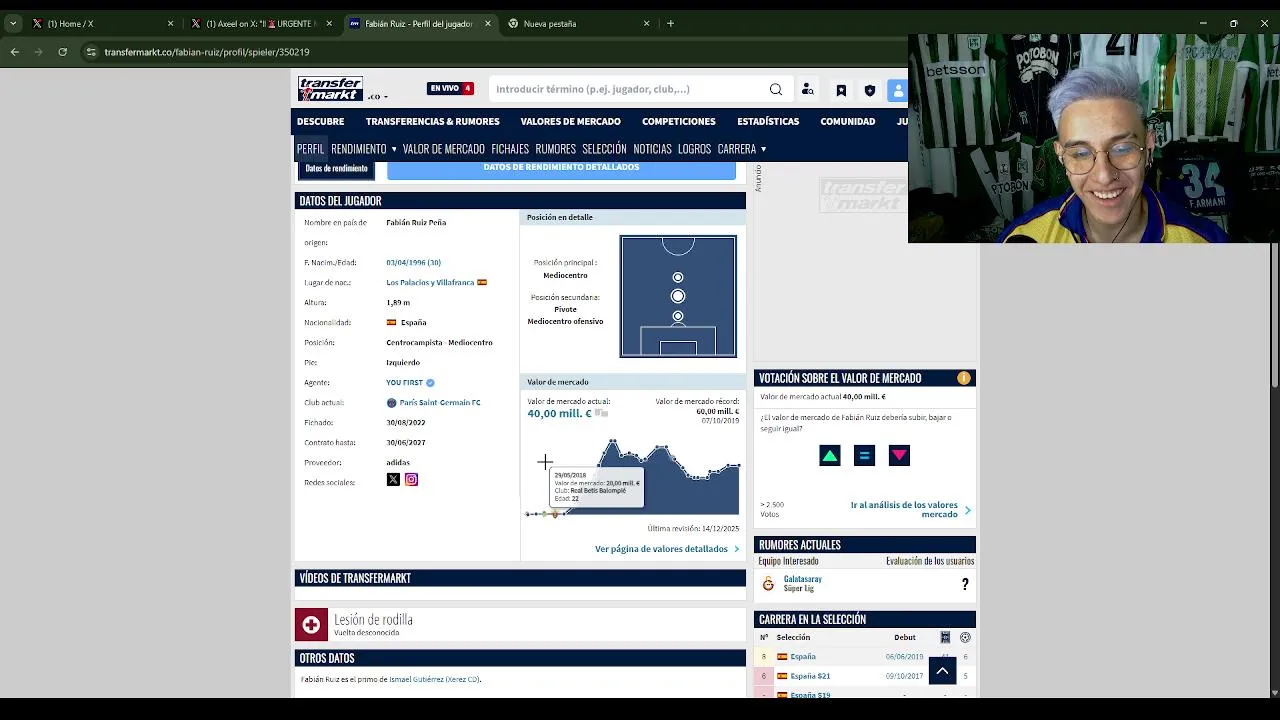
Task: Vote market value stays equal, blue icon
Action: pos(865,456)
